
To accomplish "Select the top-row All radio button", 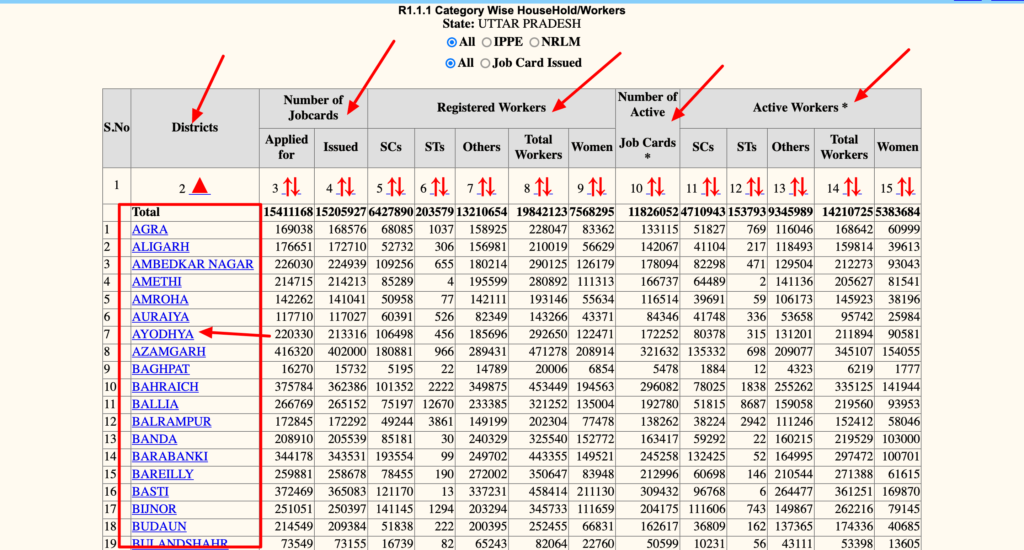I will 452,42.
